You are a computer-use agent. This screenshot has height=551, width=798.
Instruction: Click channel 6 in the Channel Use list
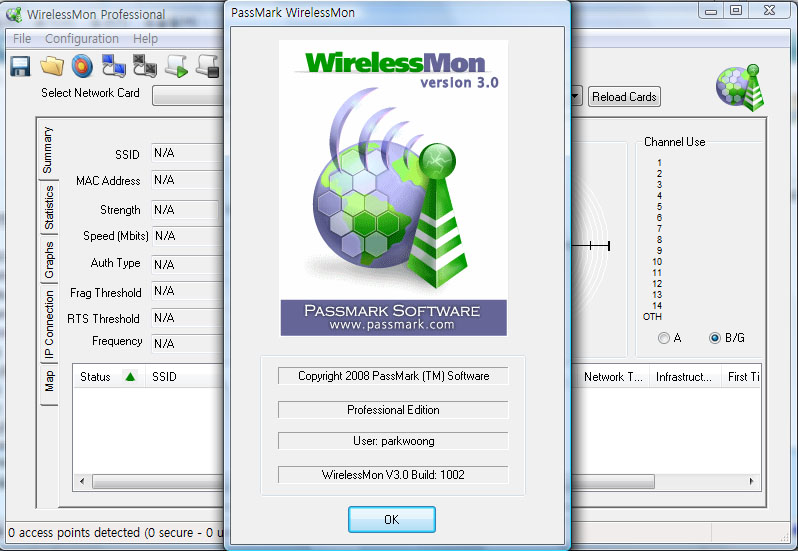(x=659, y=218)
